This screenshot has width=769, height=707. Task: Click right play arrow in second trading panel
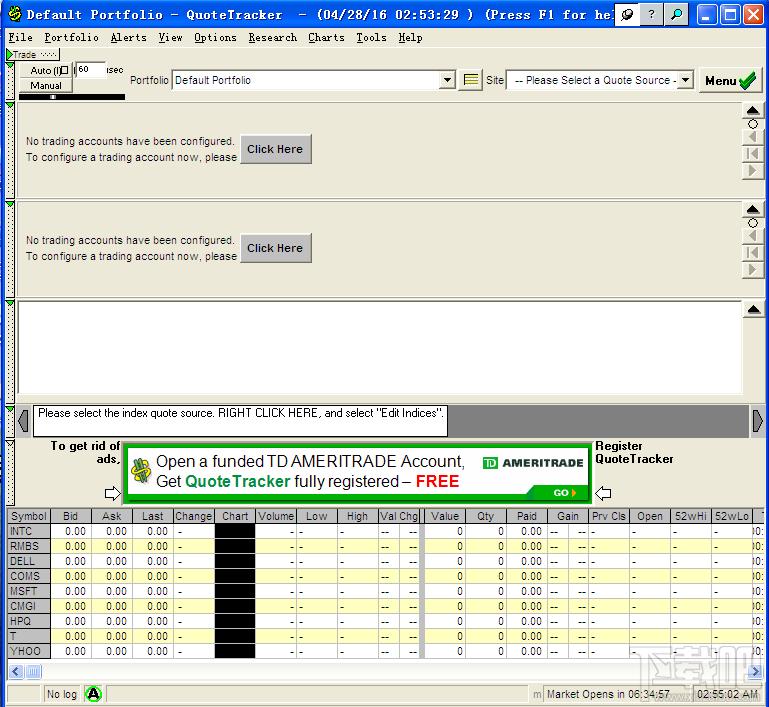[752, 270]
